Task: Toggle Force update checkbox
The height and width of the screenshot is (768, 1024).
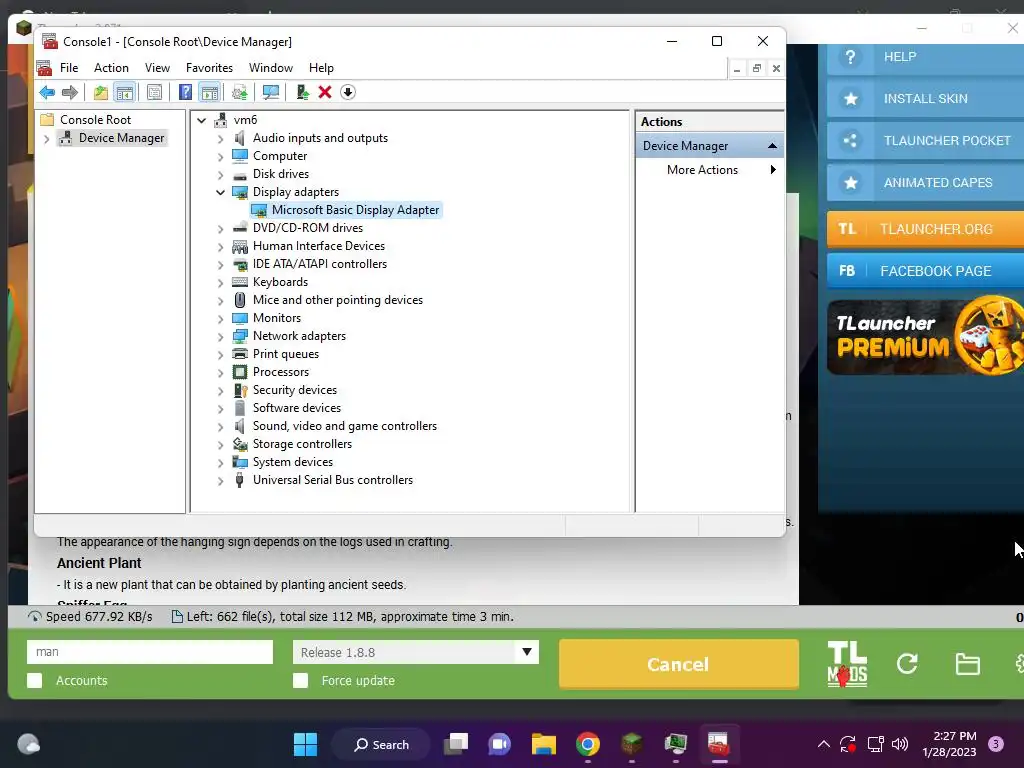Action: tap(300, 680)
